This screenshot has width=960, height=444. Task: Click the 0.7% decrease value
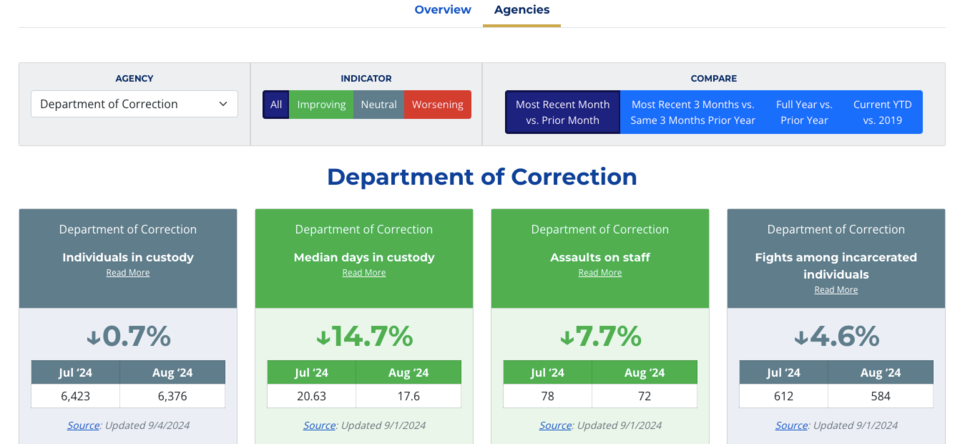[x=137, y=336]
